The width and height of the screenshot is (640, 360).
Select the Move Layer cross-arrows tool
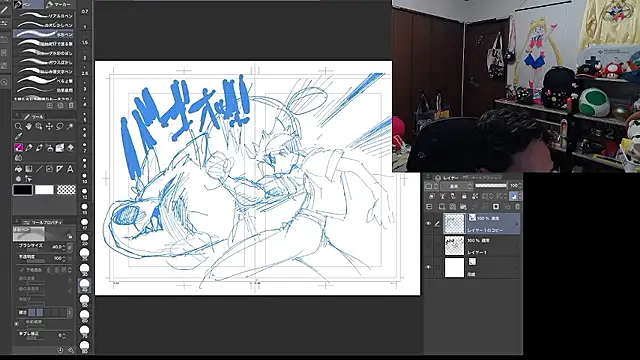click(x=49, y=127)
